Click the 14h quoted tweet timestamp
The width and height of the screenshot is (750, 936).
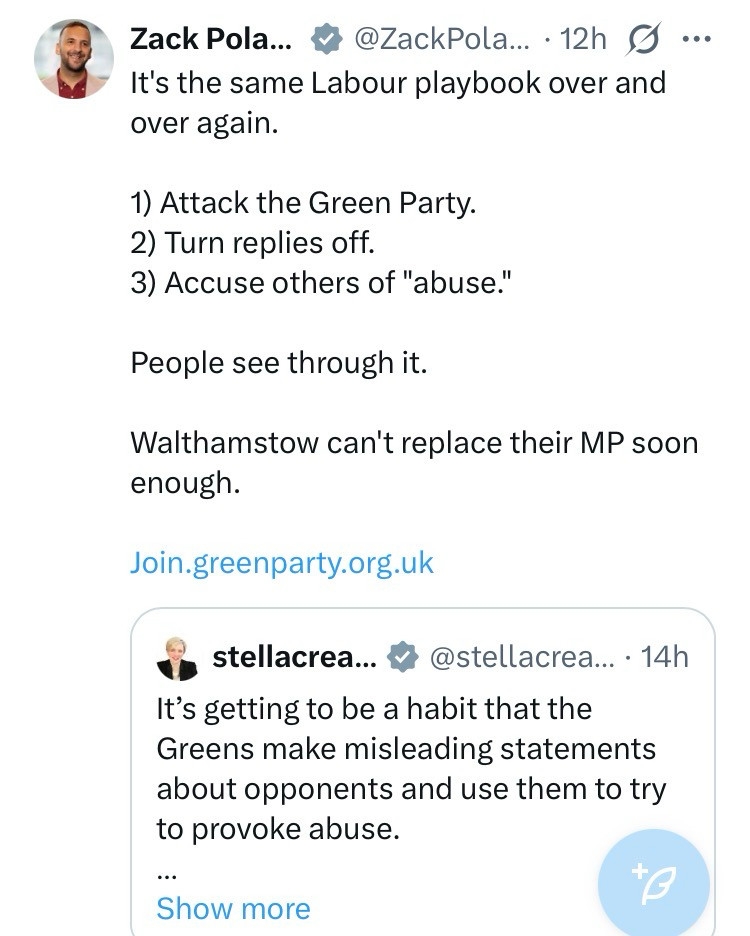(x=665, y=656)
